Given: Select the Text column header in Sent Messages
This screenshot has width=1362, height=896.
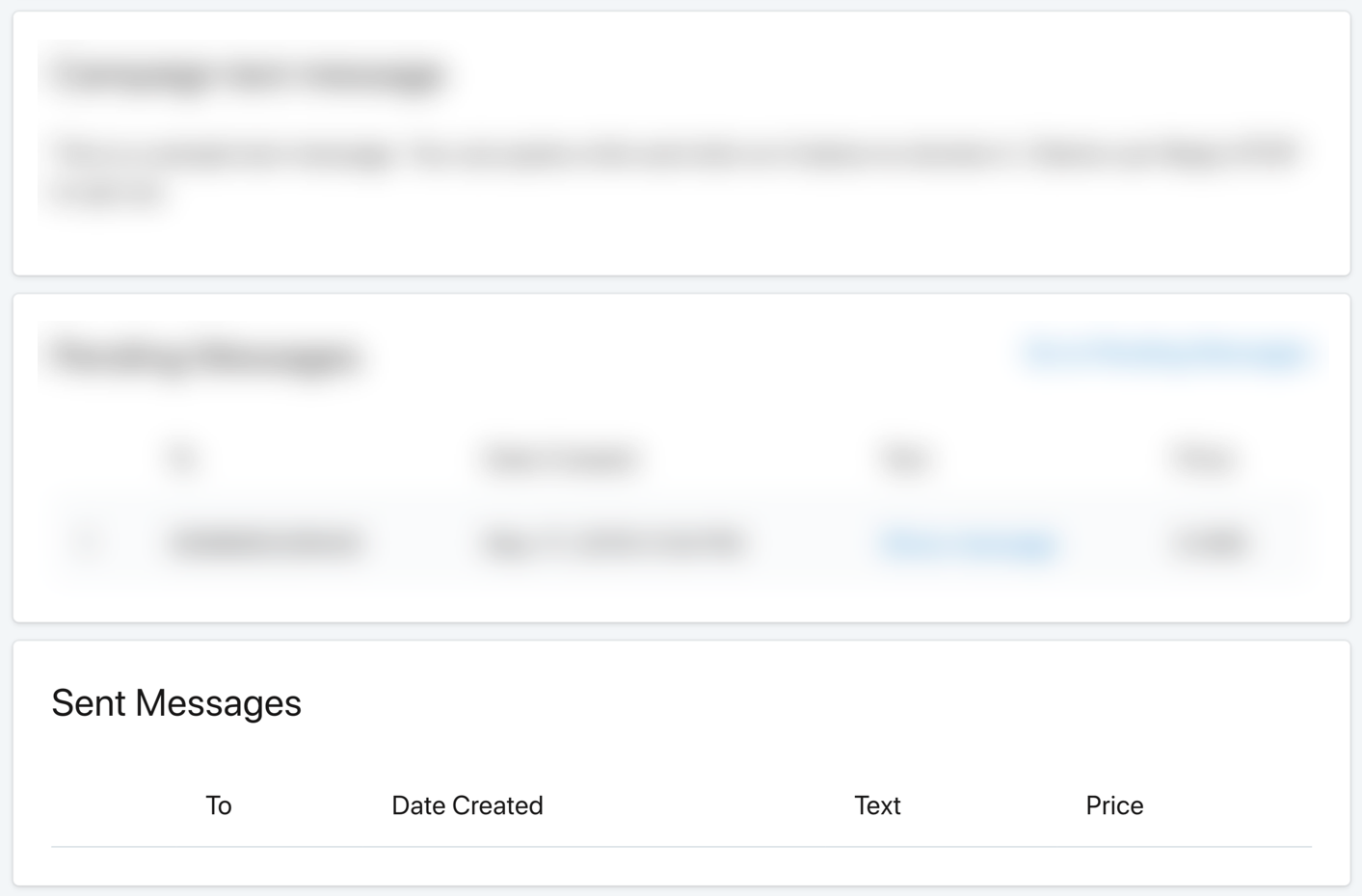Looking at the screenshot, I should (877, 805).
